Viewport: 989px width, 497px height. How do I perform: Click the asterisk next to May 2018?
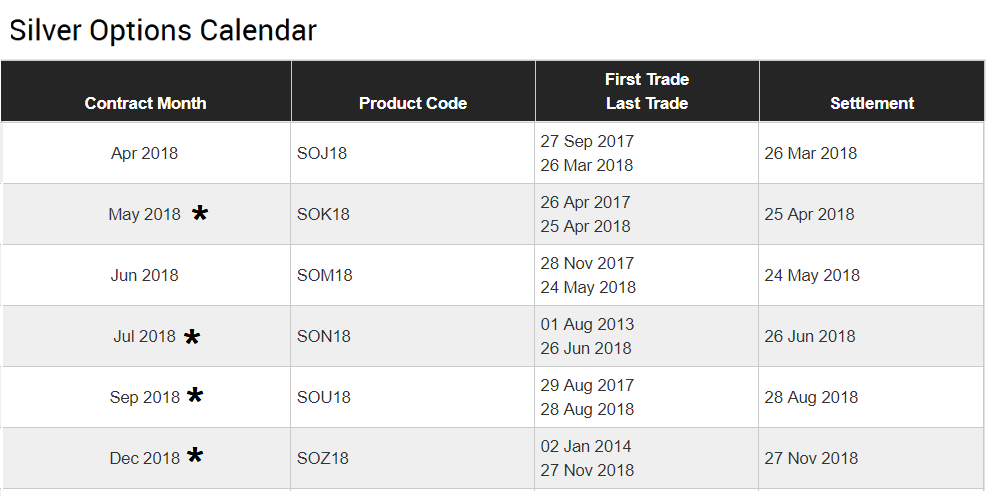point(200,214)
